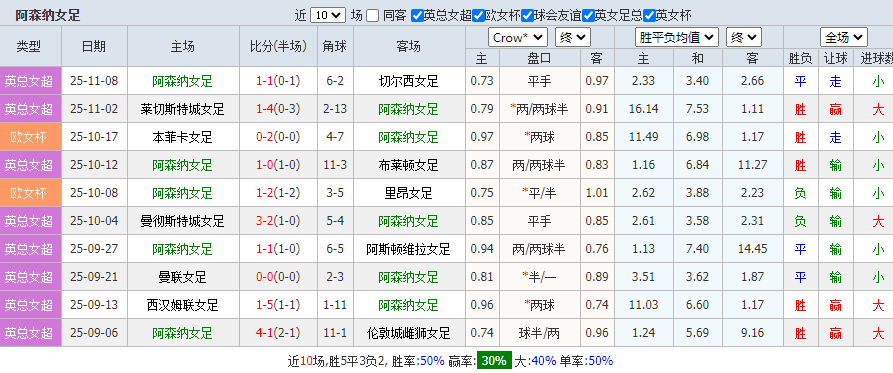Open the 终 dropdown next to 胜平负均值
This screenshot has width=893, height=373.
pyautogui.click(x=744, y=38)
